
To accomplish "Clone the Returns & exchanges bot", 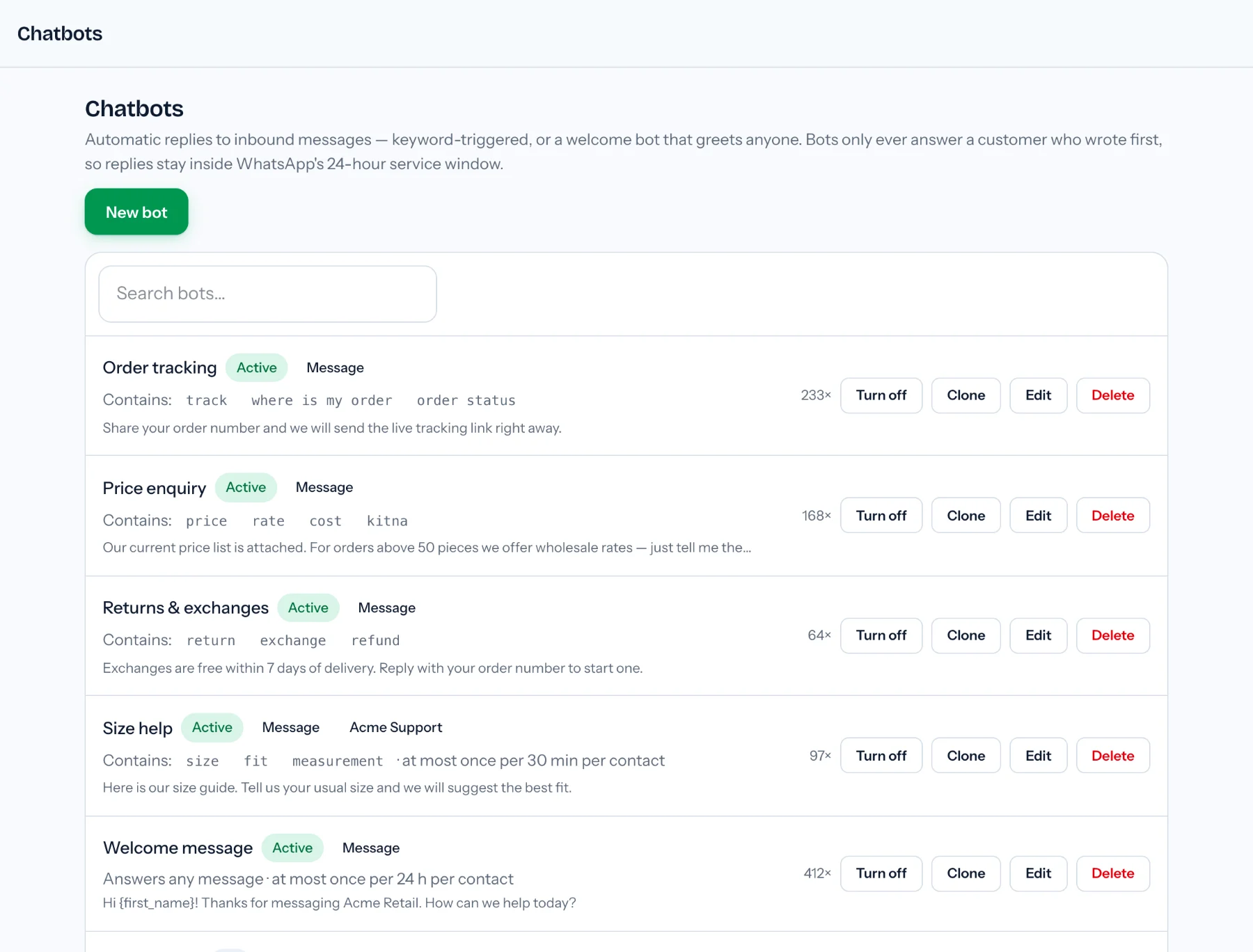I will (966, 635).
